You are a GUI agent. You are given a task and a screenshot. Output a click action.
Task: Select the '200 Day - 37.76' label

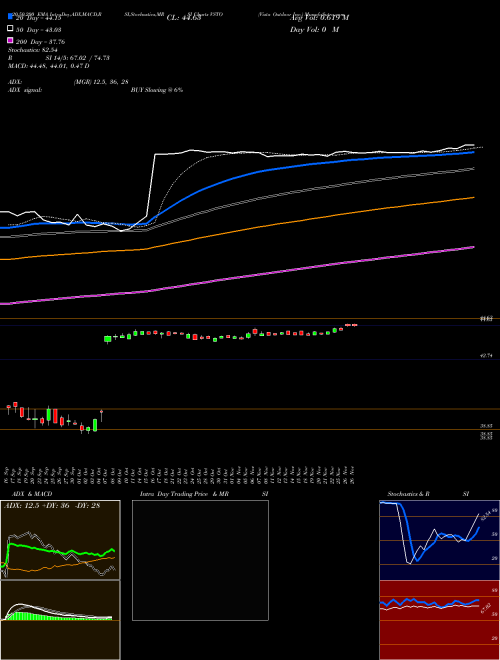tap(40, 41)
